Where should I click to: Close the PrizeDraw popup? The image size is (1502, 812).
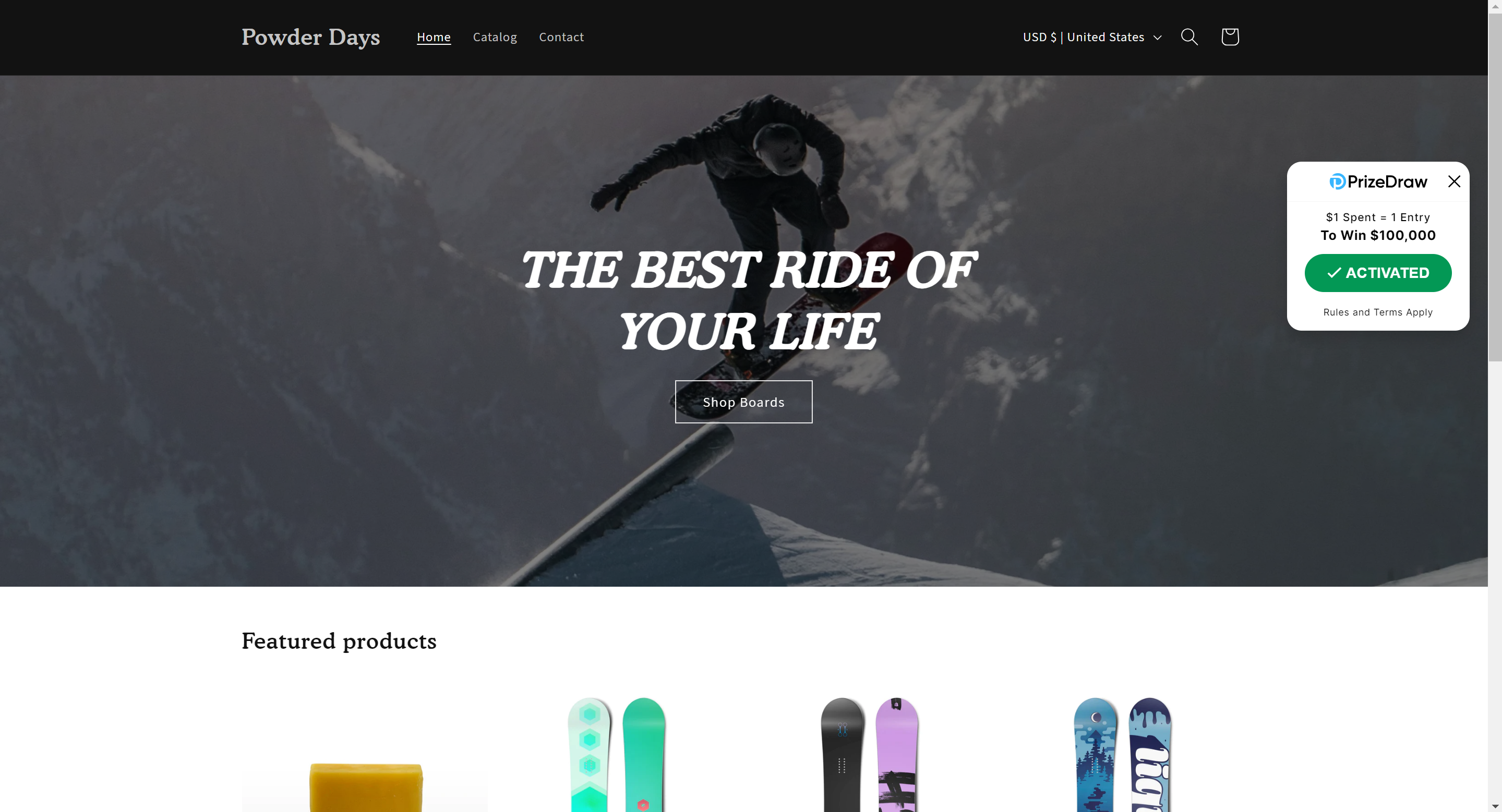click(x=1453, y=181)
